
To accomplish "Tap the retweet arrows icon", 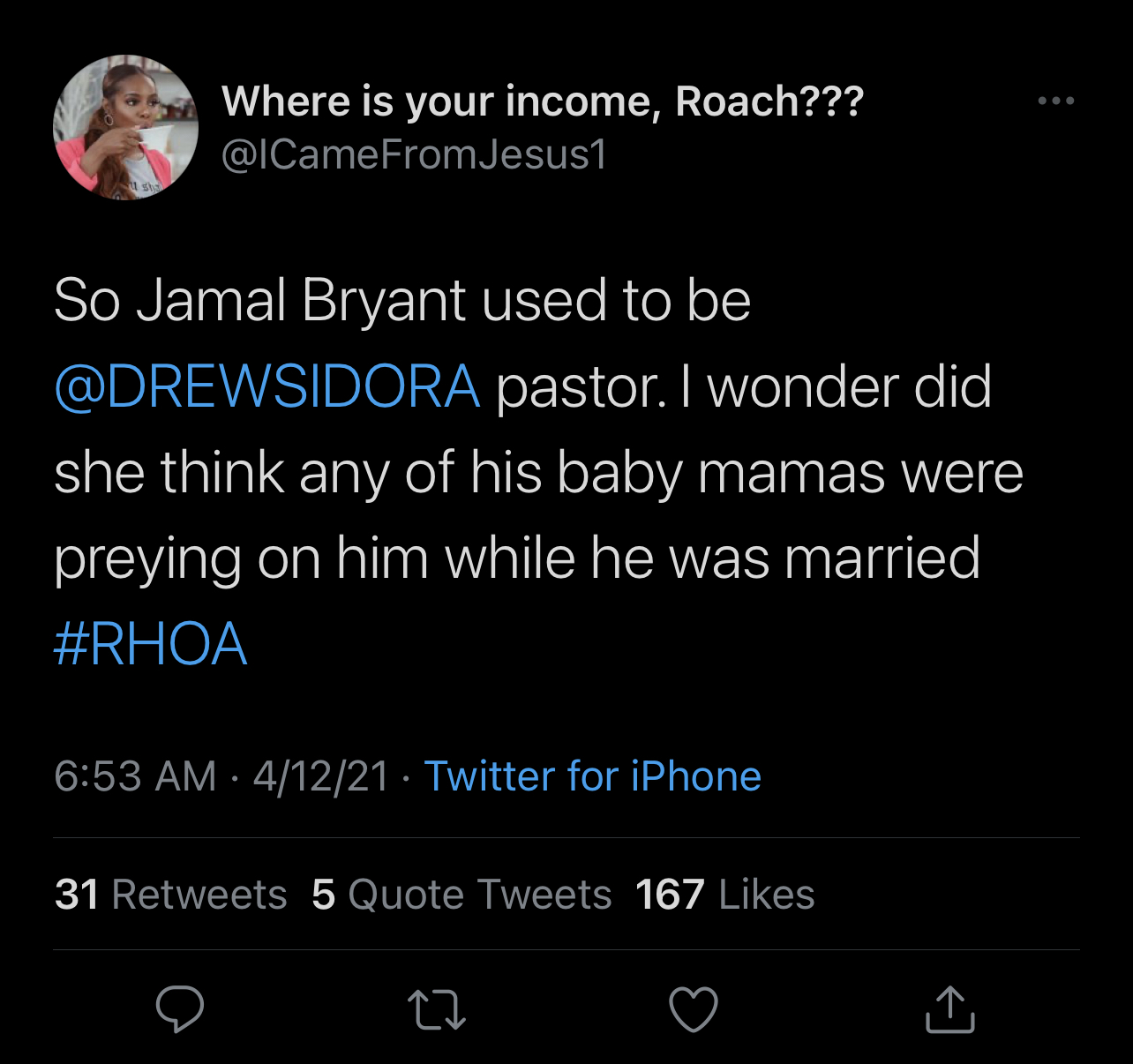I will (437, 1010).
